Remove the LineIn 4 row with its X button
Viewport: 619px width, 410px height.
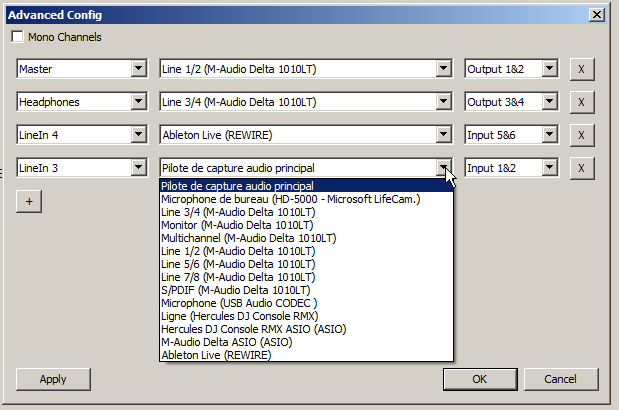[x=581, y=135]
